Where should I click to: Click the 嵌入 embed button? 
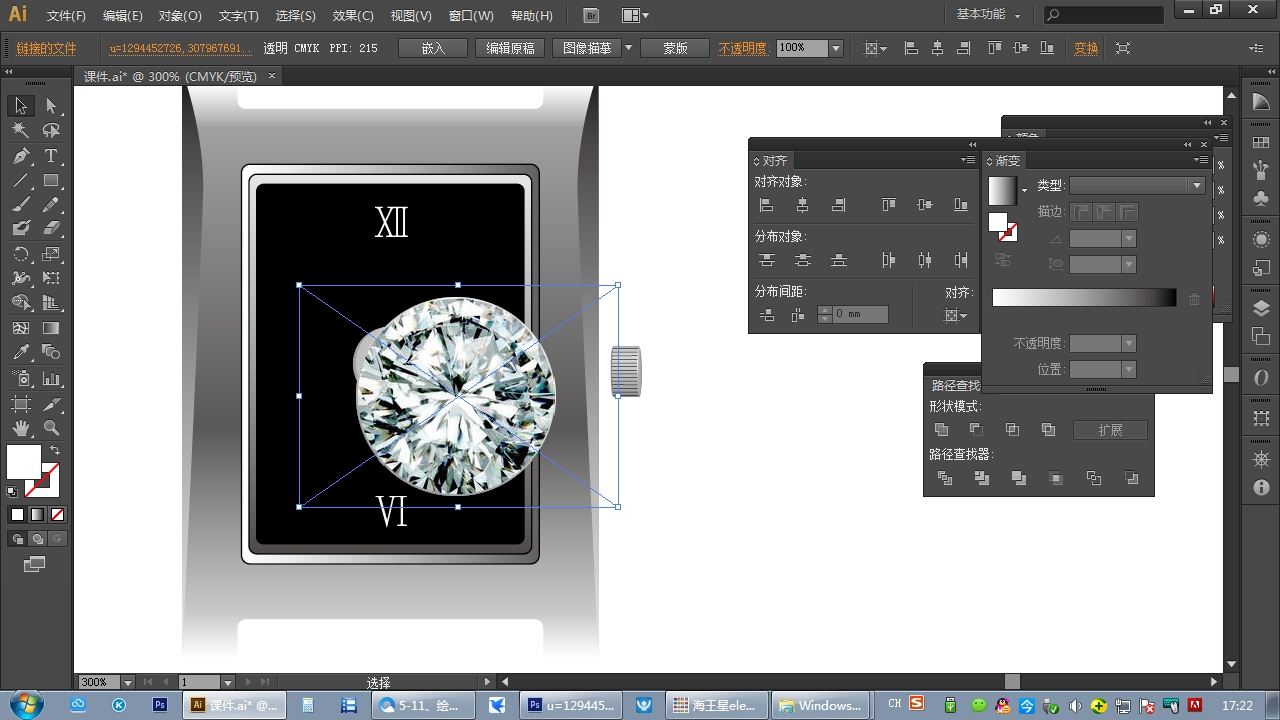click(x=434, y=48)
